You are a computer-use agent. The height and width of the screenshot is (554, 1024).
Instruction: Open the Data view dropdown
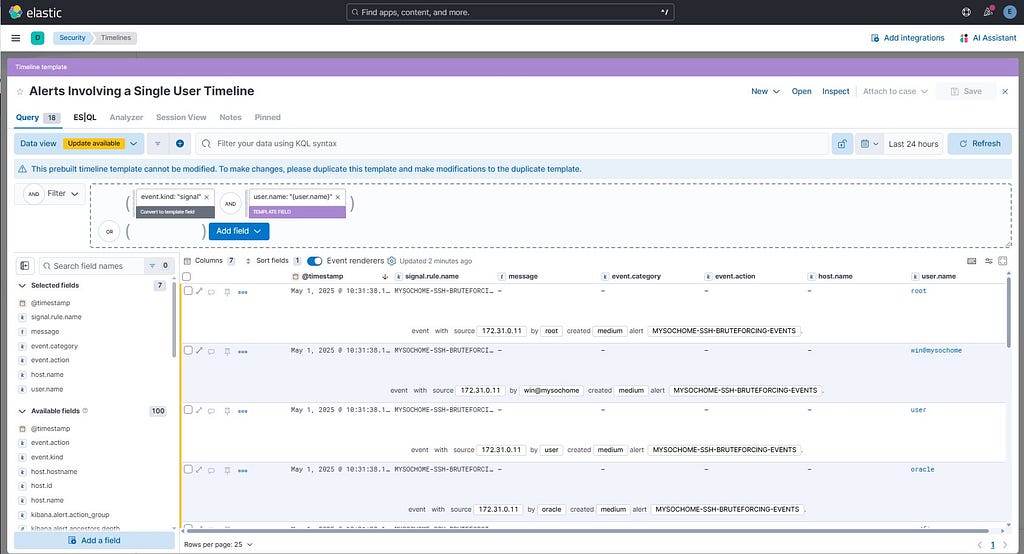pos(78,144)
